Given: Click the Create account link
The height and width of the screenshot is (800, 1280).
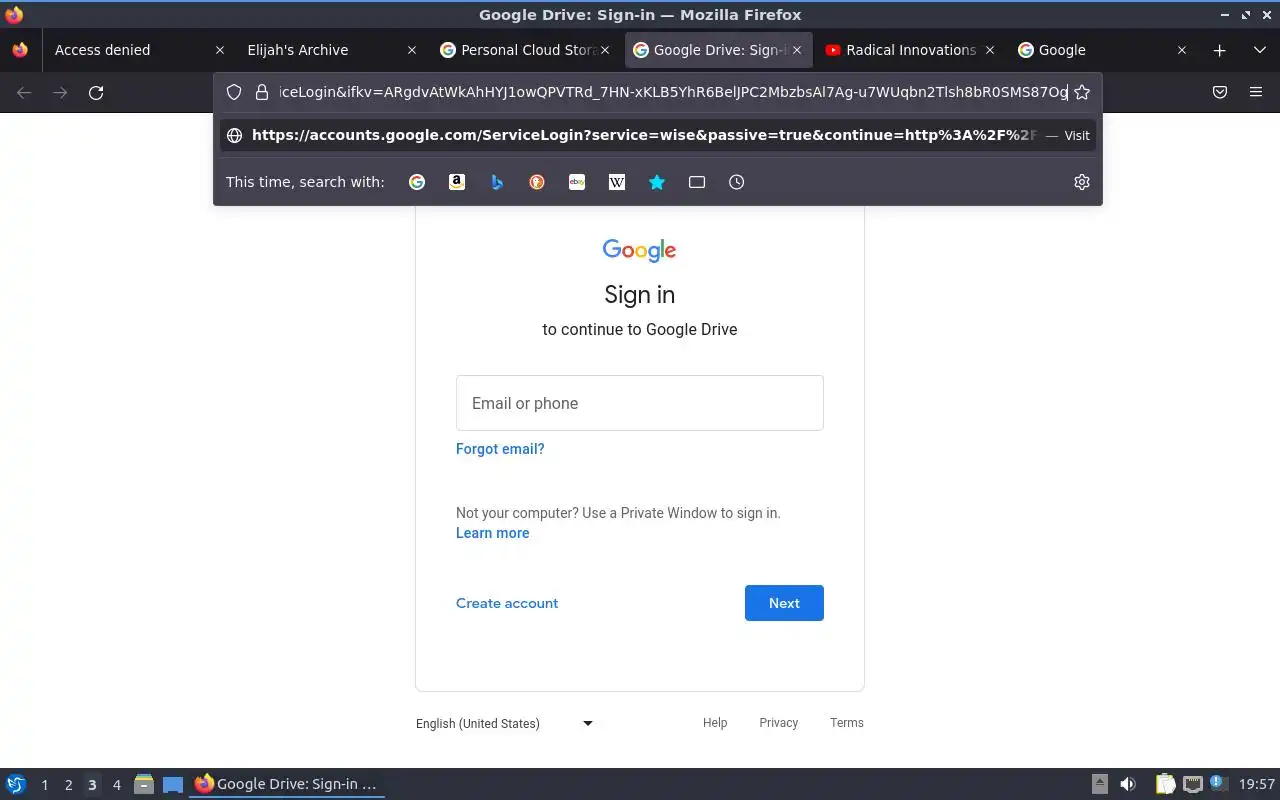Looking at the screenshot, I should [507, 603].
